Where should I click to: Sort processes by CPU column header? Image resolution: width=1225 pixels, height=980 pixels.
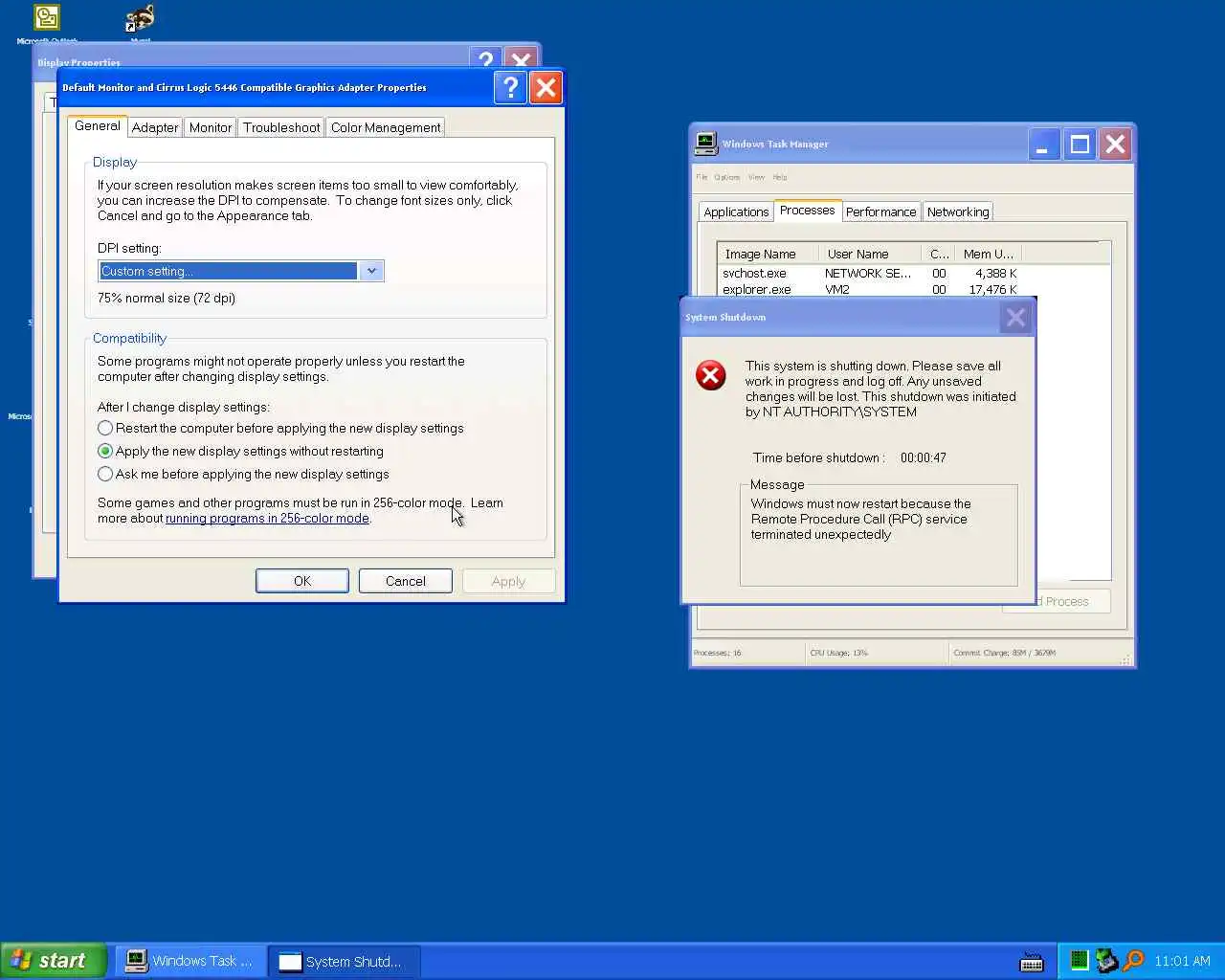939,254
